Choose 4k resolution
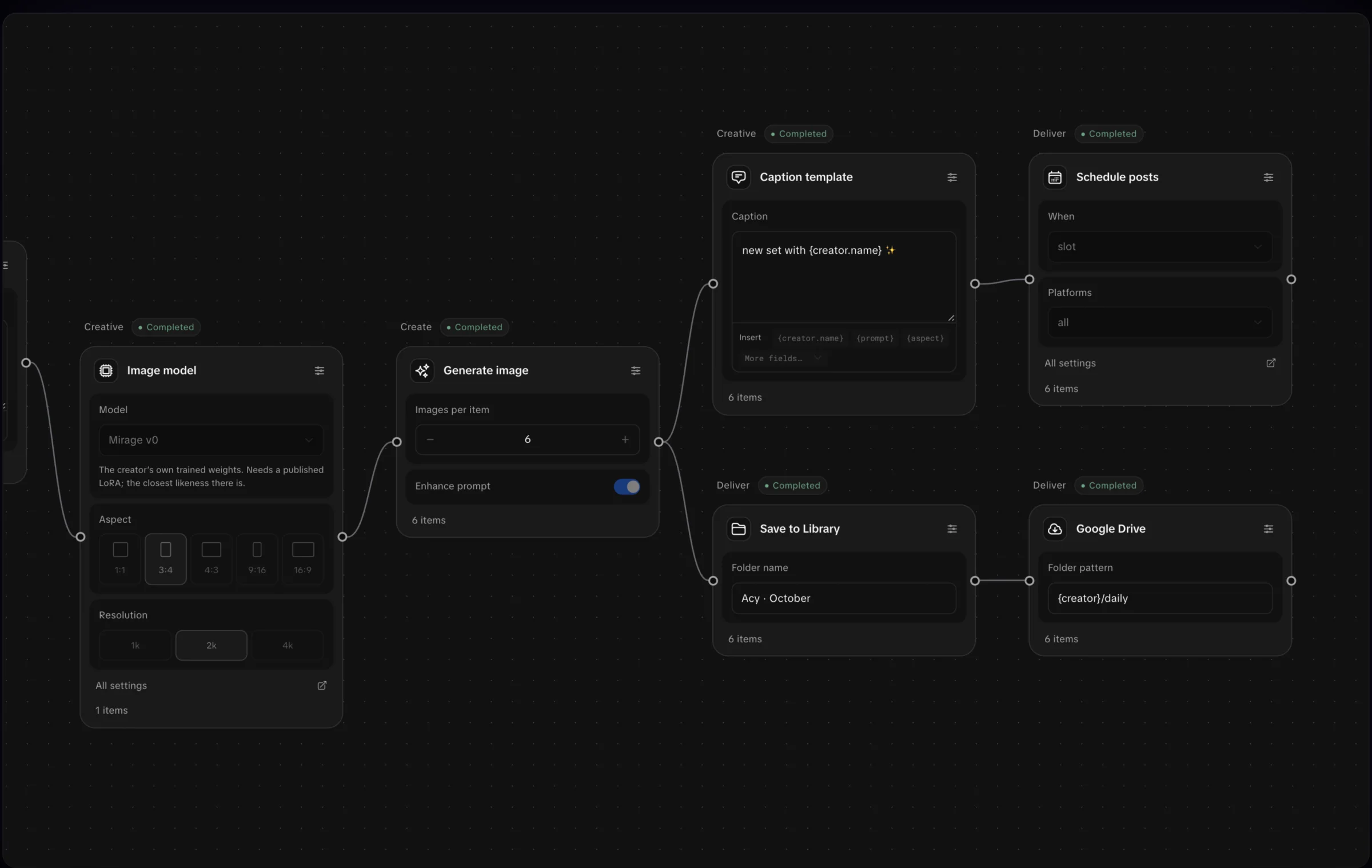 click(x=288, y=645)
